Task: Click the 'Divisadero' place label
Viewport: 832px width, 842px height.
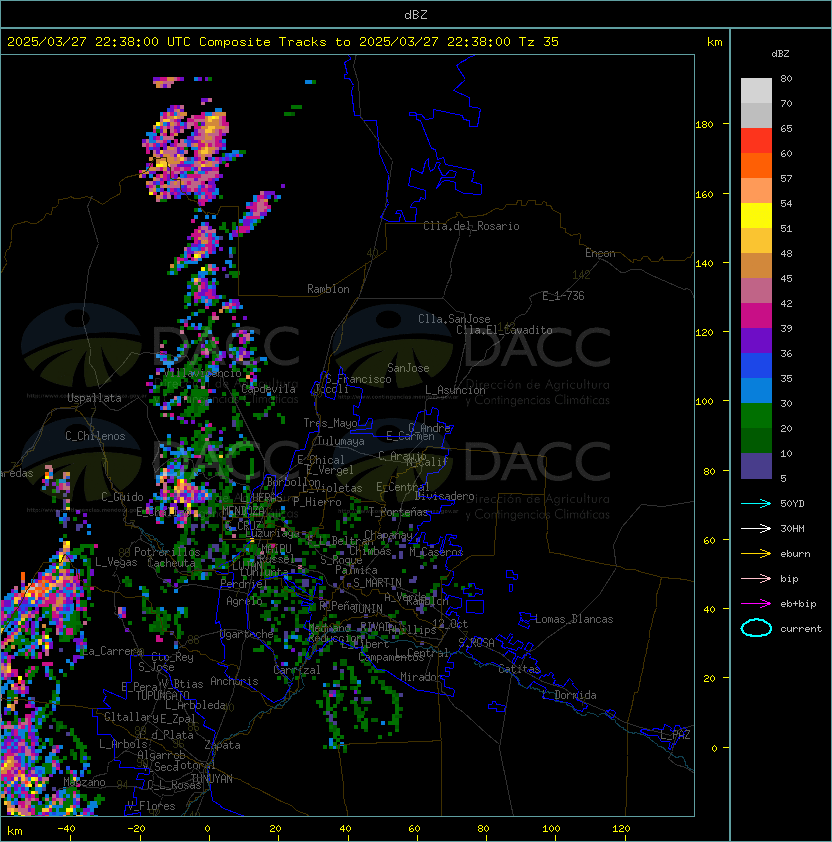Action: click(445, 496)
